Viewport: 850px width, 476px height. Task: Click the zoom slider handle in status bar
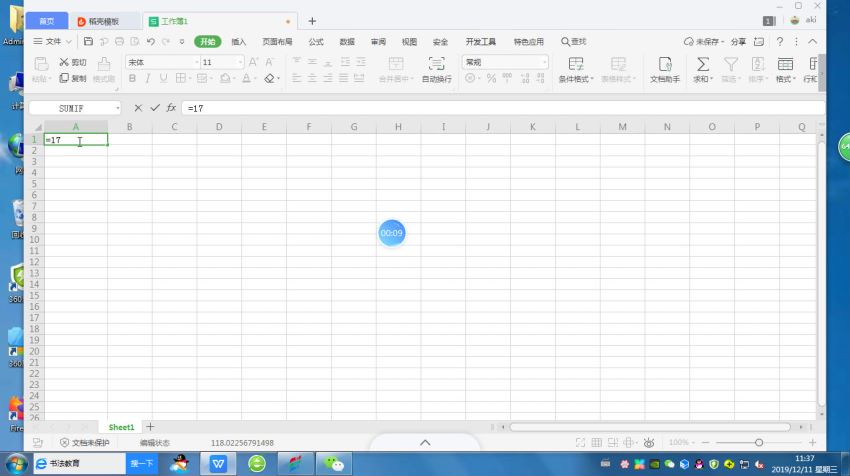tap(759, 442)
